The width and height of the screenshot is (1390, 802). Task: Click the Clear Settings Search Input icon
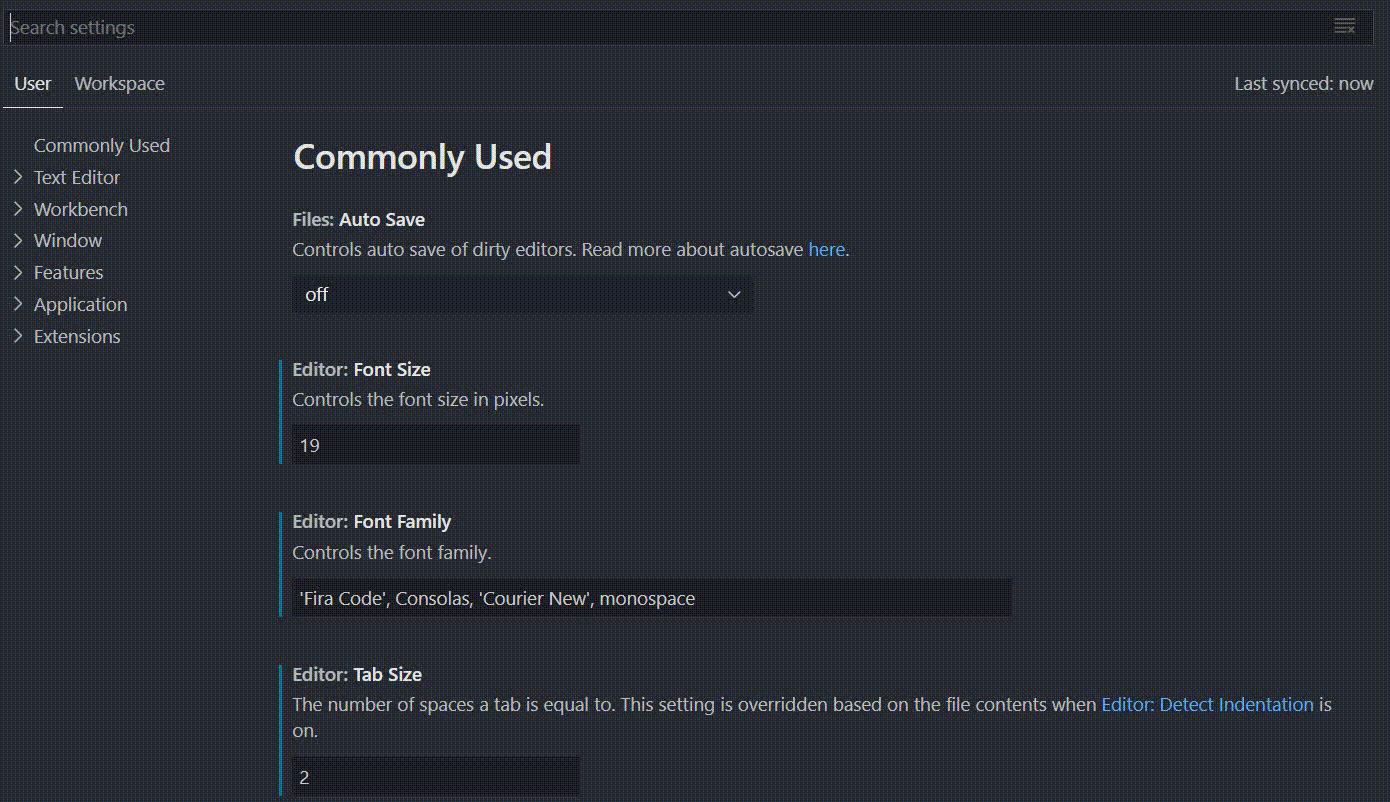(x=1344, y=27)
